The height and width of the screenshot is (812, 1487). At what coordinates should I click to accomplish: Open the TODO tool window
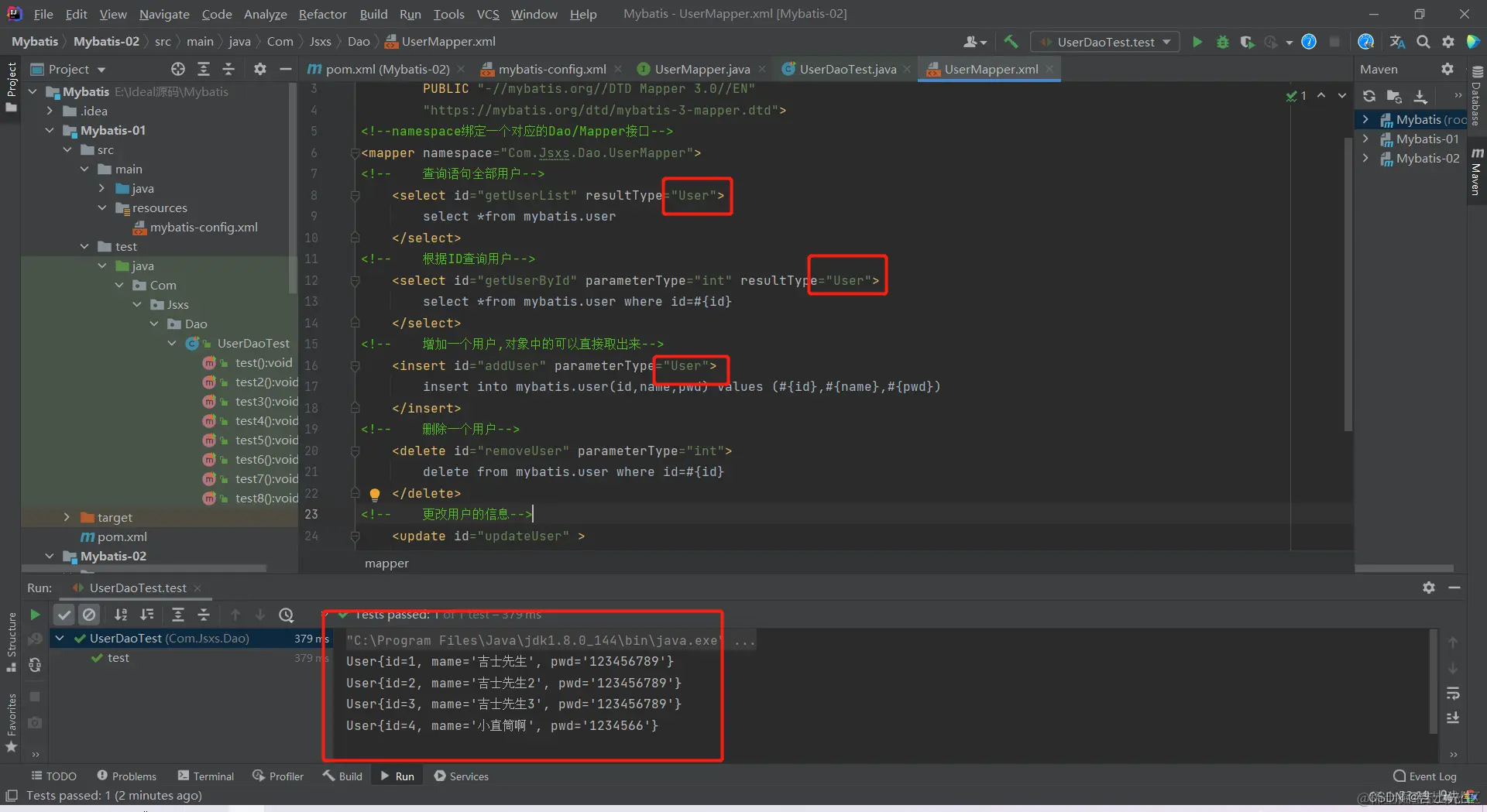53,776
